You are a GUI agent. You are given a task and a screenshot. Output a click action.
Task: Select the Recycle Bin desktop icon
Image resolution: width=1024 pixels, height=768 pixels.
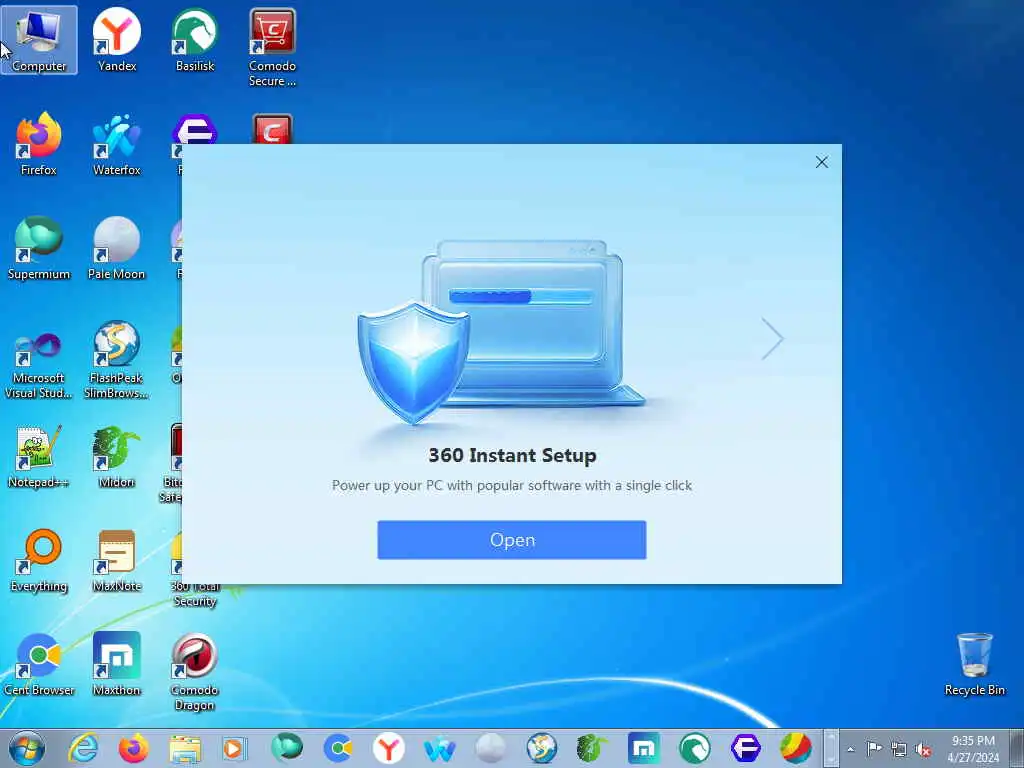pos(974,664)
